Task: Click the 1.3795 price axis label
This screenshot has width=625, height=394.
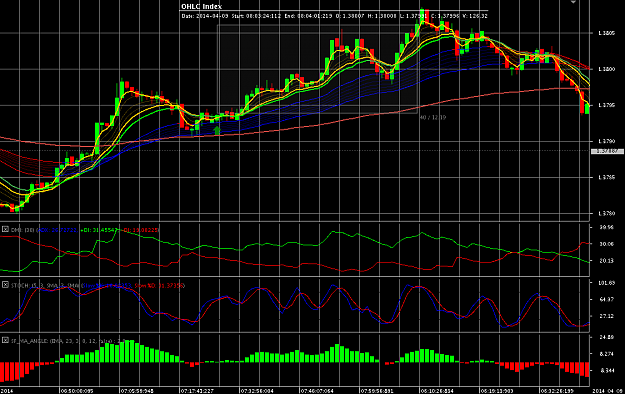Action: click(606, 105)
